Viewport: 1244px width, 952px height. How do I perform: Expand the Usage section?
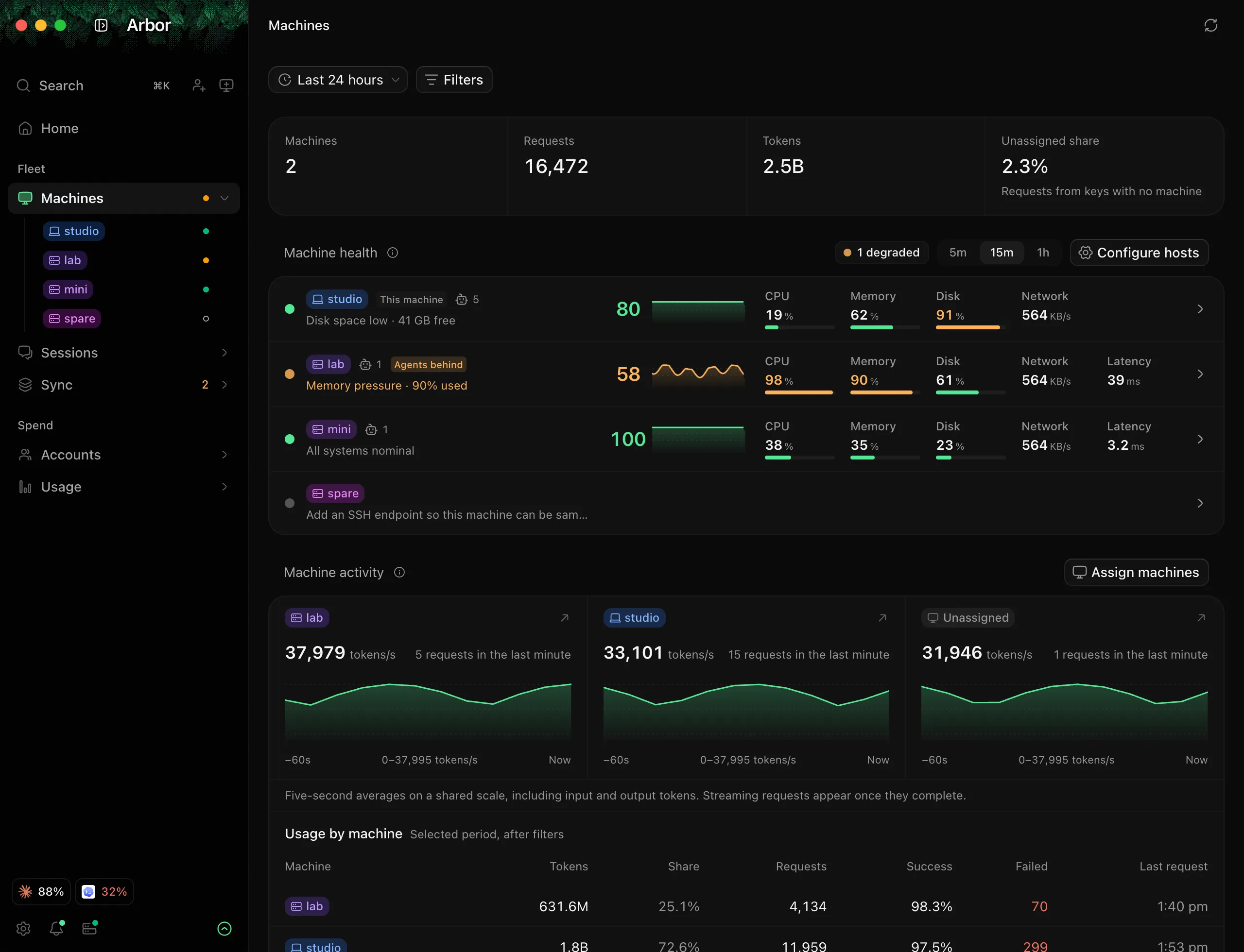coord(225,487)
